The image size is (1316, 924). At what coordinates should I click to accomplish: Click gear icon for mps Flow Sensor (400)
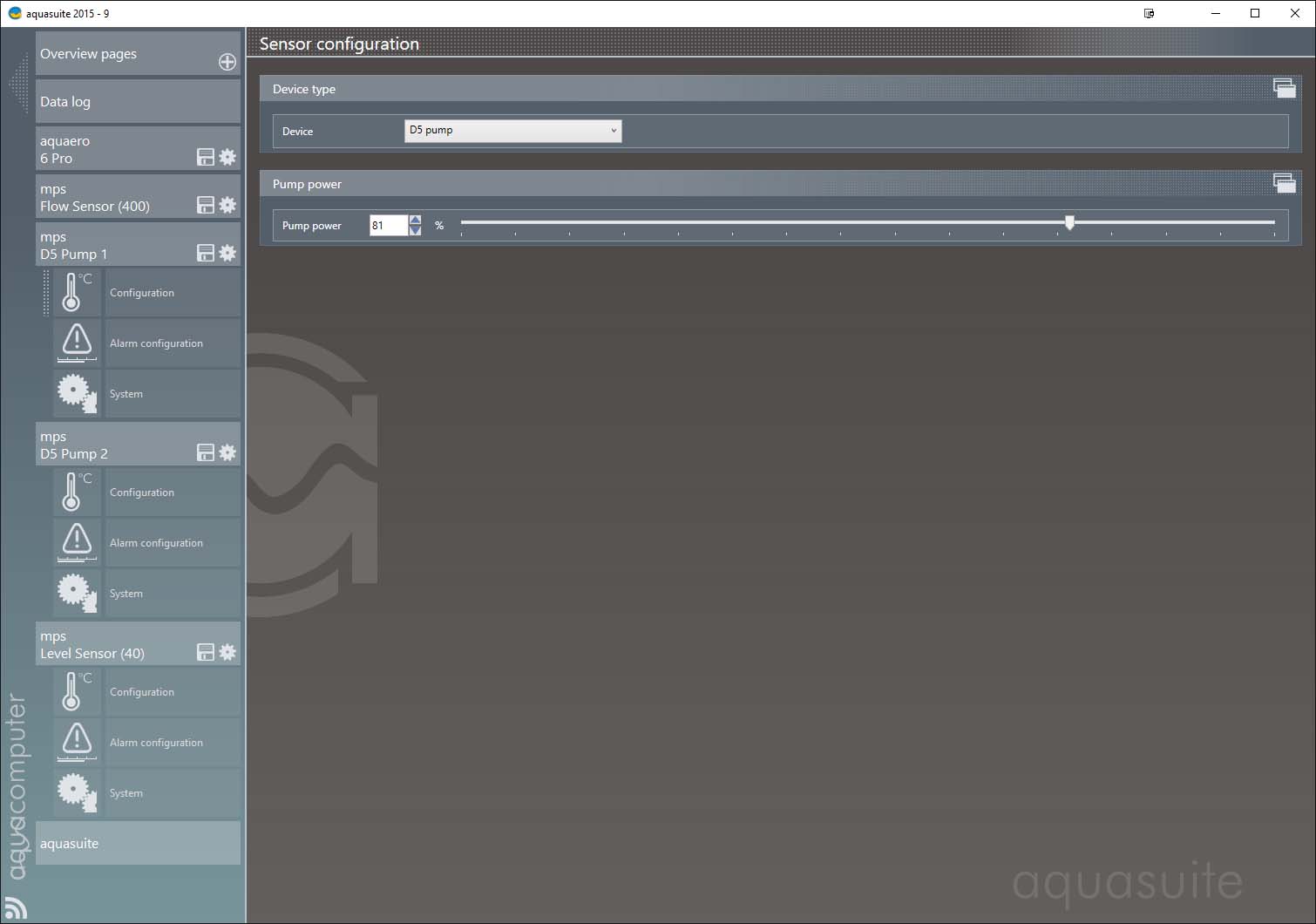pos(227,205)
